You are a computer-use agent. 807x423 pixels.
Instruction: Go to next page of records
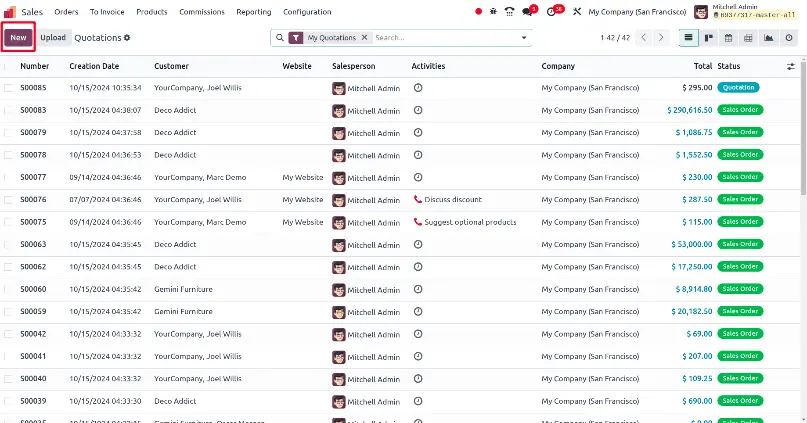coord(661,38)
